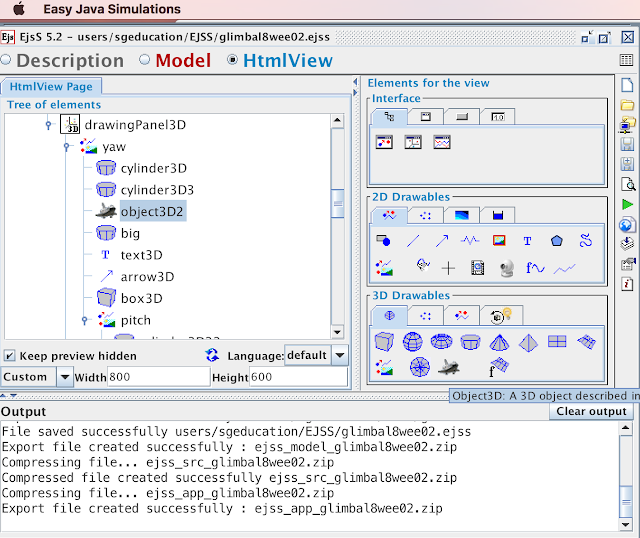
Task: Pick the 2D image element
Action: tap(499, 240)
